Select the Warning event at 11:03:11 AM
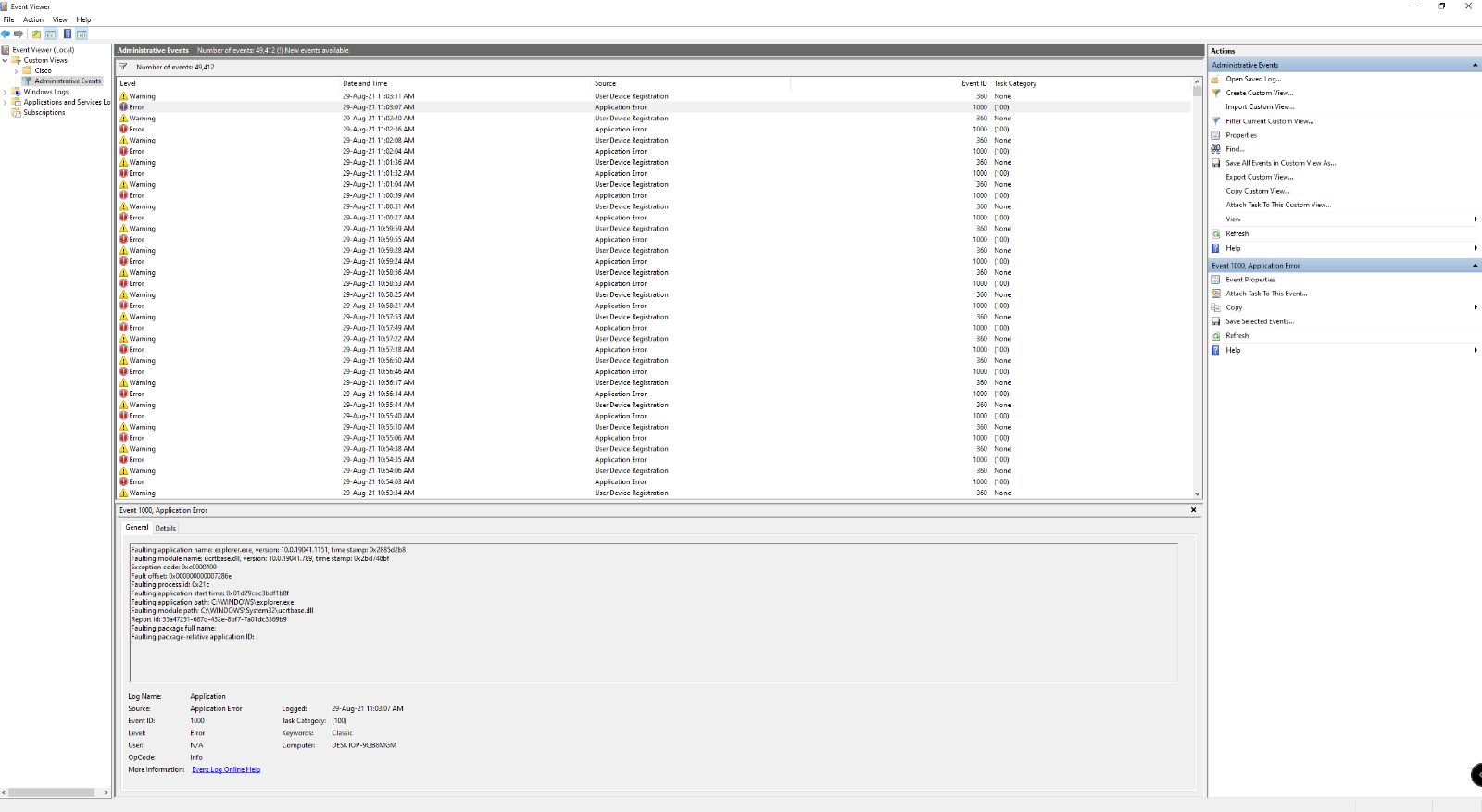 654,96
